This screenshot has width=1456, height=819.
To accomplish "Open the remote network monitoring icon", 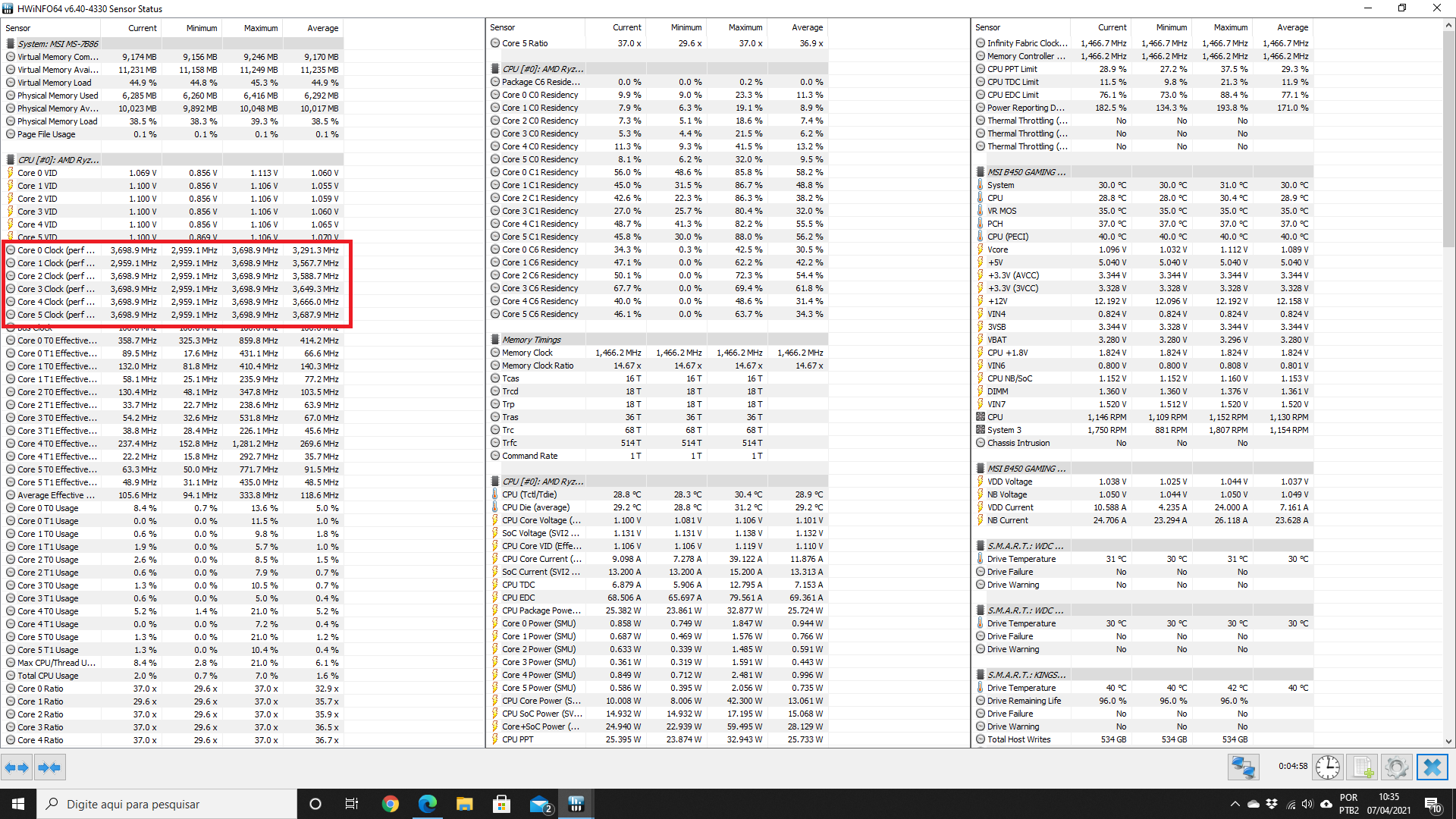I will click(x=1244, y=767).
